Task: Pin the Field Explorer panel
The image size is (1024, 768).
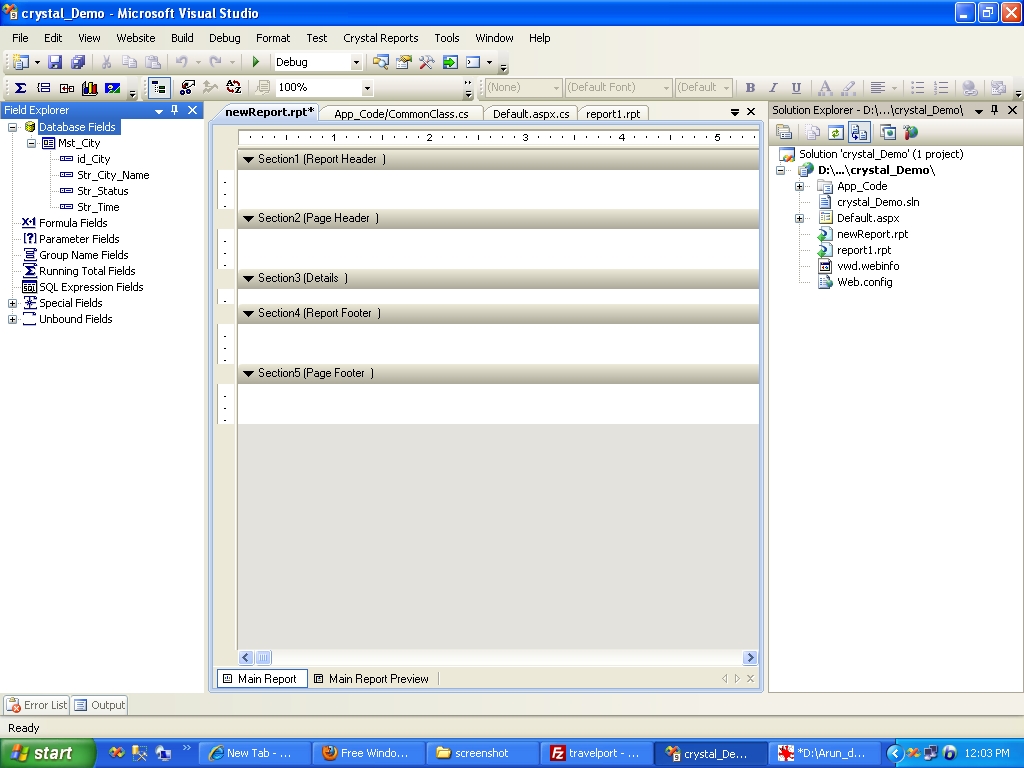Action: click(x=176, y=110)
